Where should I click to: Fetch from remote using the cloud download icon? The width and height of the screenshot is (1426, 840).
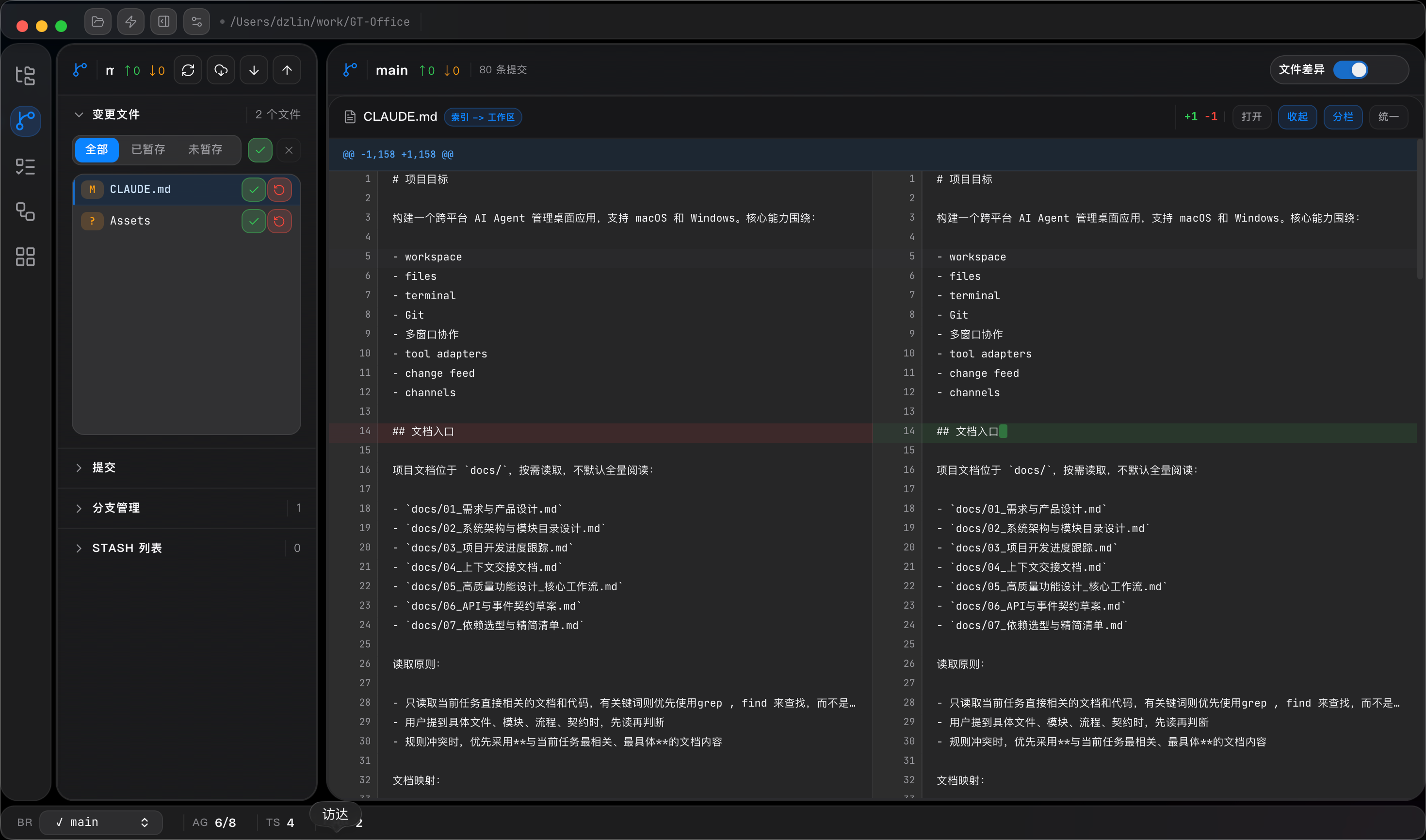coord(221,70)
